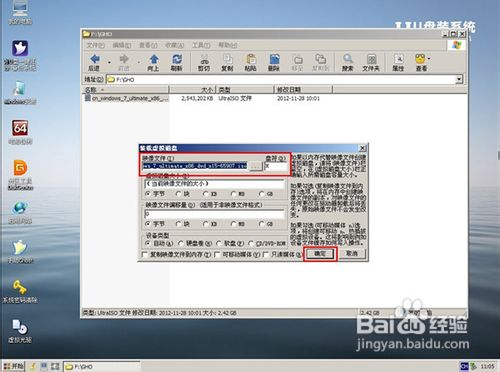Open the purple ghost one-key install icon
The image size is (500, 372).
pos(20,48)
